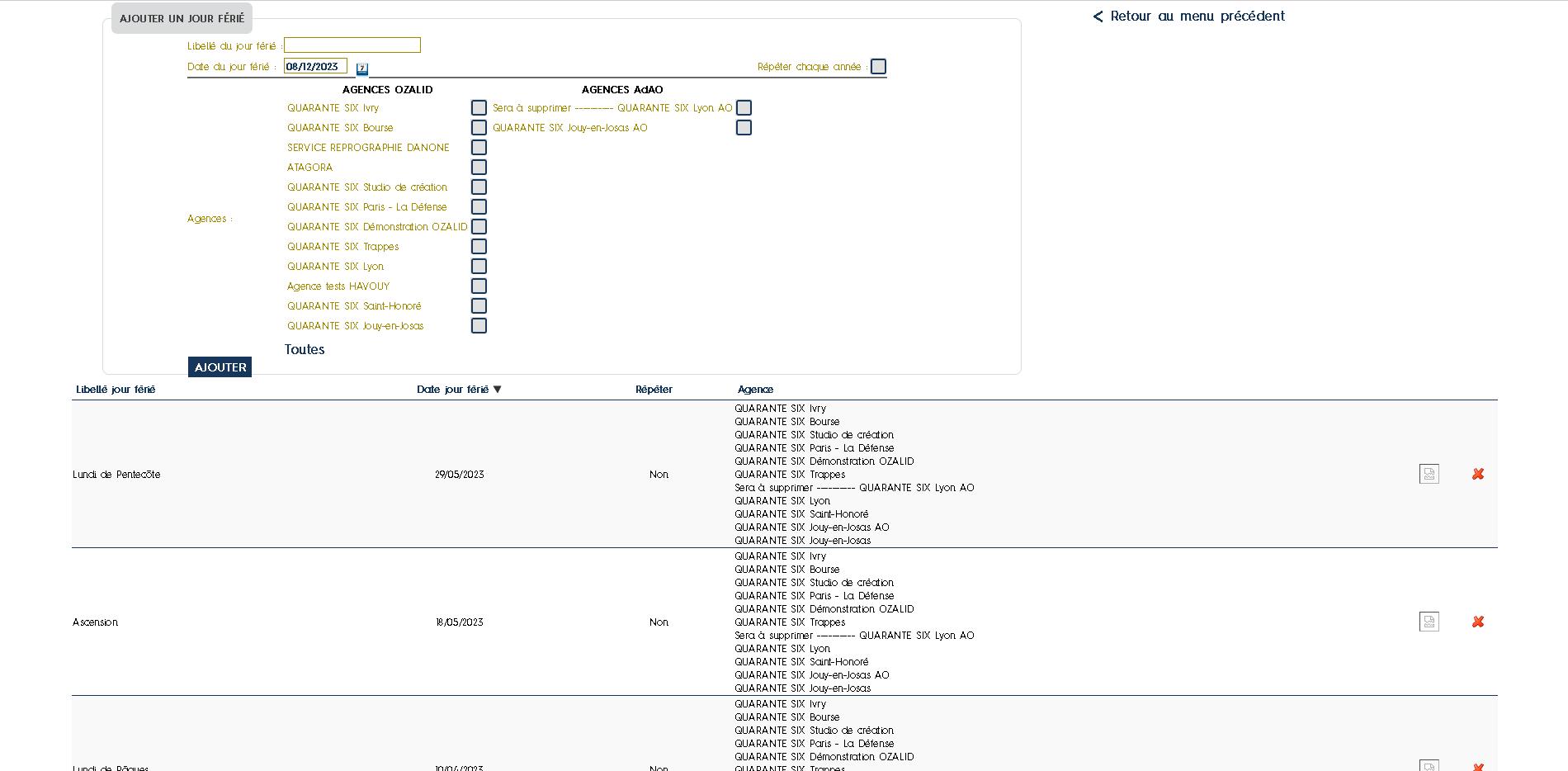Sort by Libellé jour férié column
Viewport: 1568px width, 771px height.
click(116, 390)
